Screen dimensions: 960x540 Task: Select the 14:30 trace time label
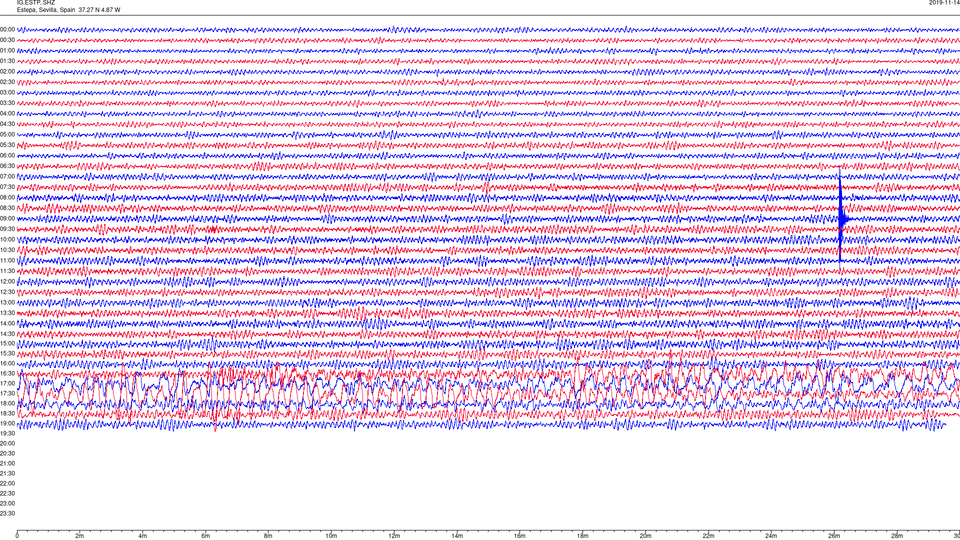[7, 334]
